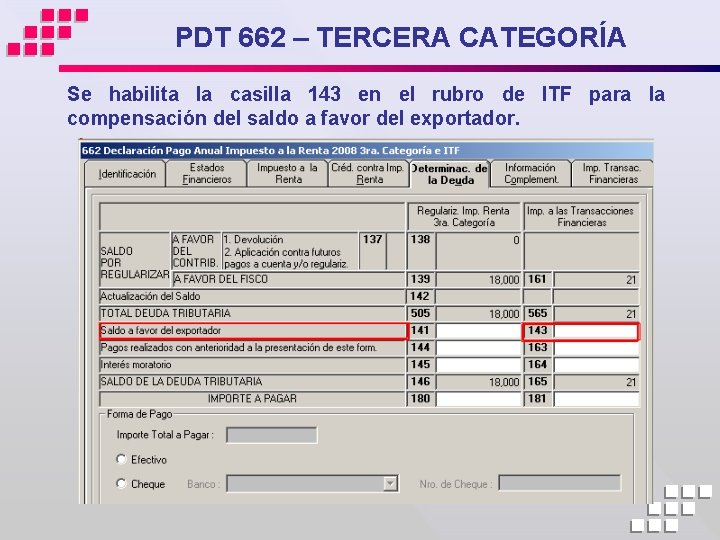Click casilla 139 value 18,000
Image resolution: width=720 pixels, height=540 pixels.
coord(478,280)
